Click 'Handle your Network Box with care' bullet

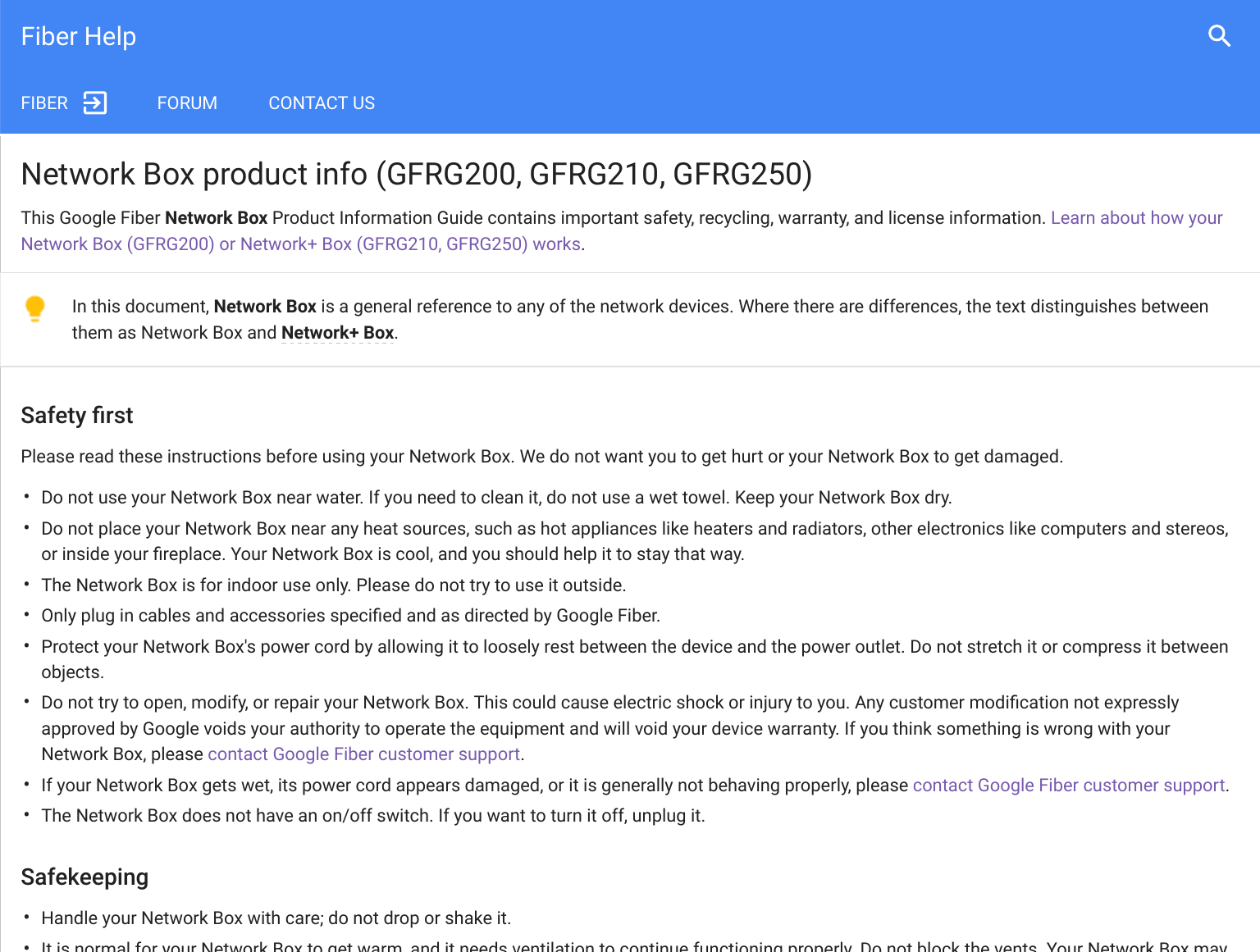point(276,918)
